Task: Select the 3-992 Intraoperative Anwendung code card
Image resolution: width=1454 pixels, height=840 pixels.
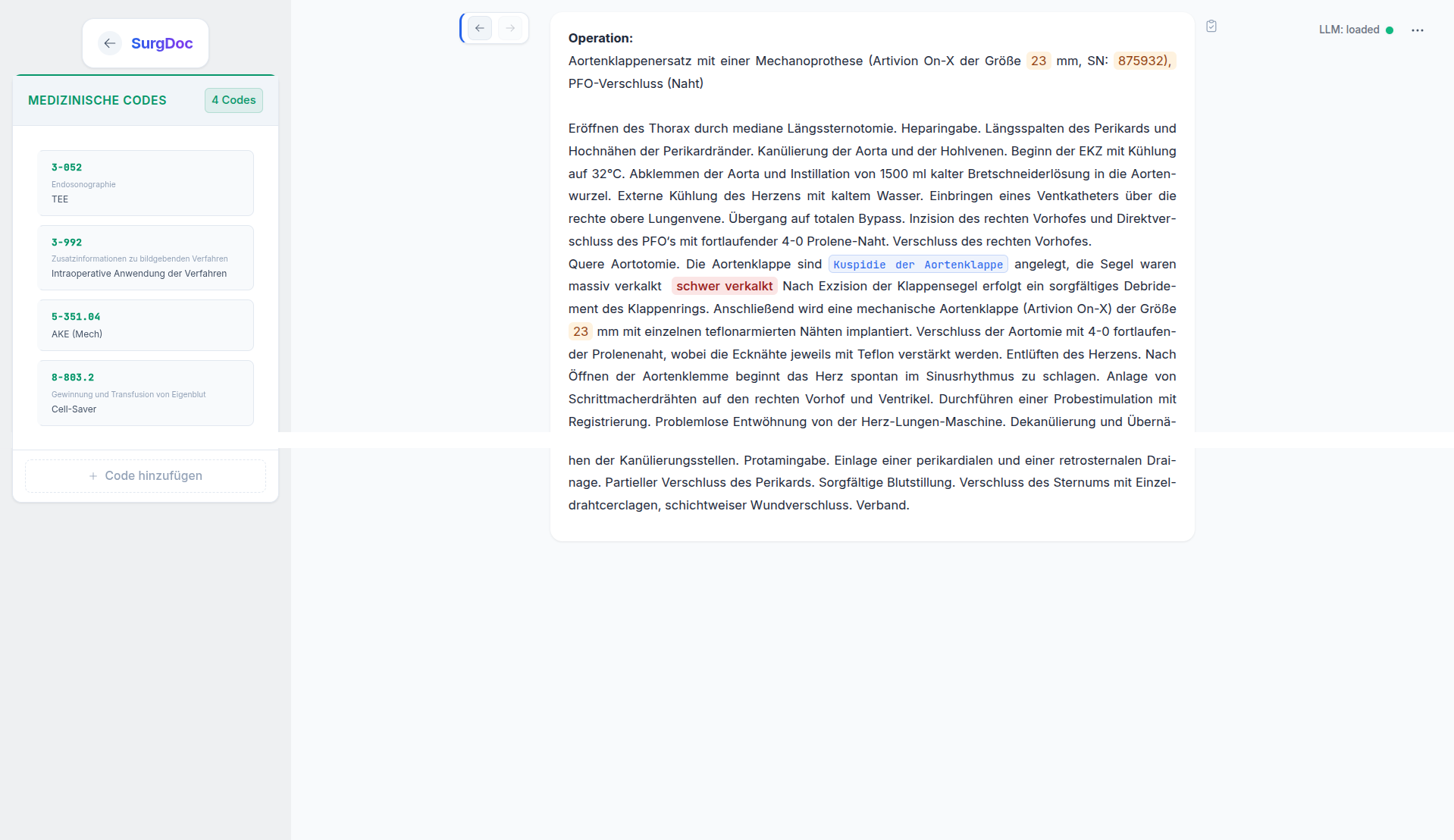Action: tap(146, 258)
